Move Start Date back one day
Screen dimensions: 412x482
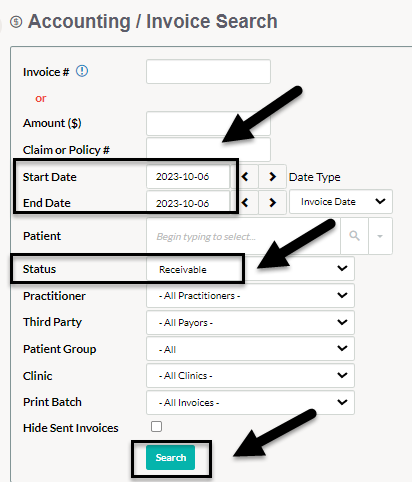pos(245,176)
